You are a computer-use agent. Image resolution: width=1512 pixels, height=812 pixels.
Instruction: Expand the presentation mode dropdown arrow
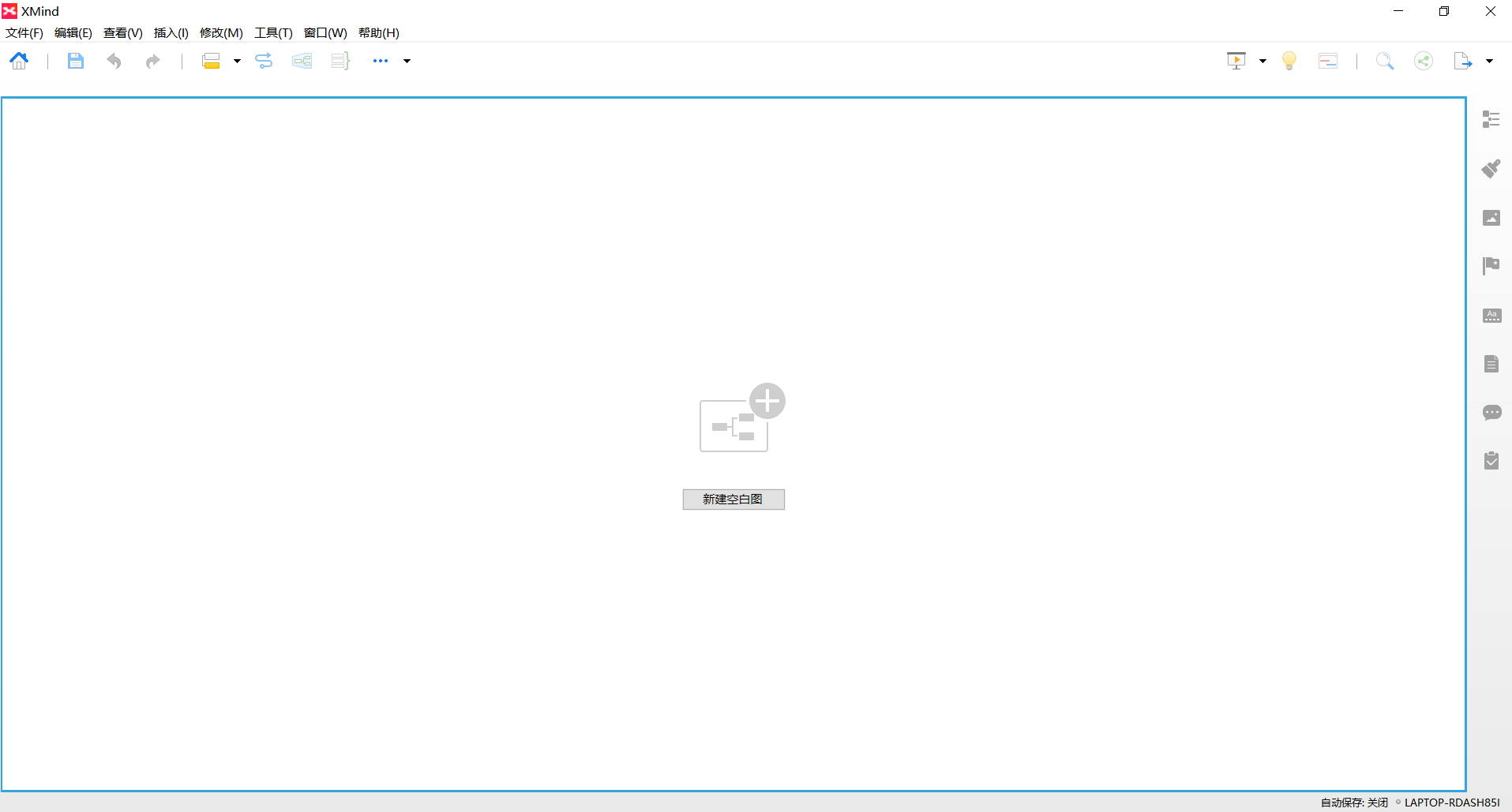[1261, 60]
